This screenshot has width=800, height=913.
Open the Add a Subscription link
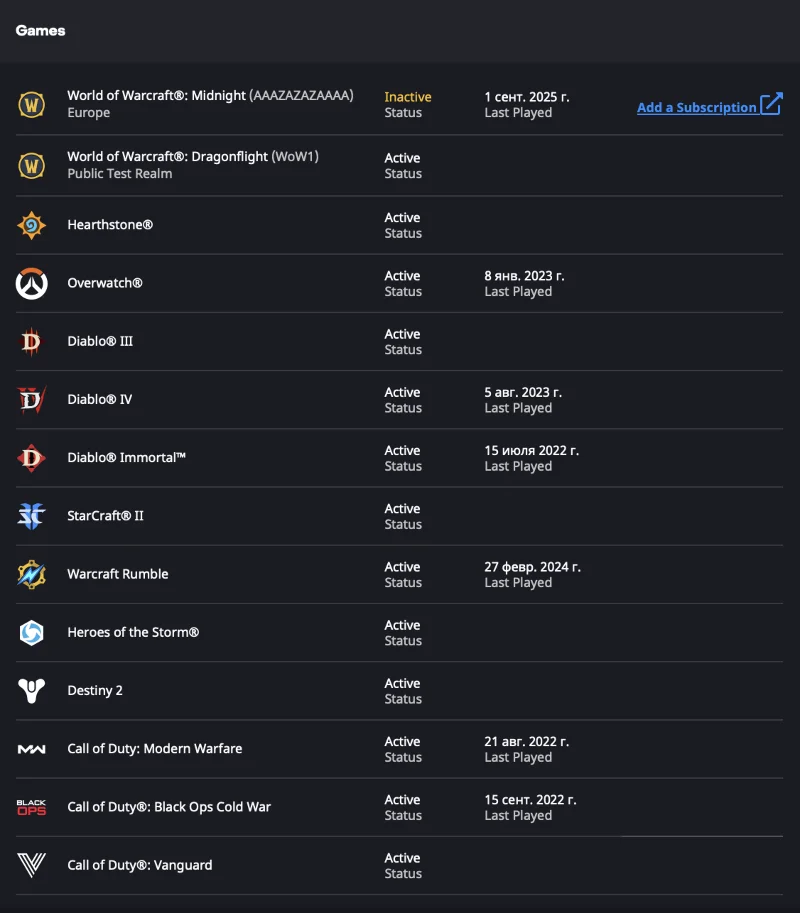(696, 108)
